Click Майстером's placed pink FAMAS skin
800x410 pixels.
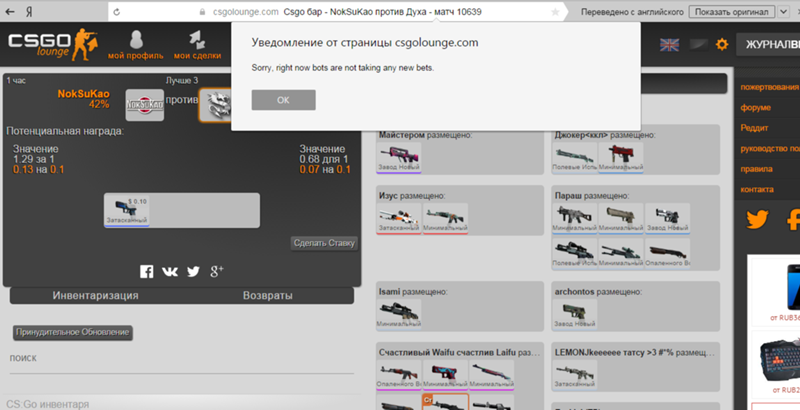click(x=399, y=157)
